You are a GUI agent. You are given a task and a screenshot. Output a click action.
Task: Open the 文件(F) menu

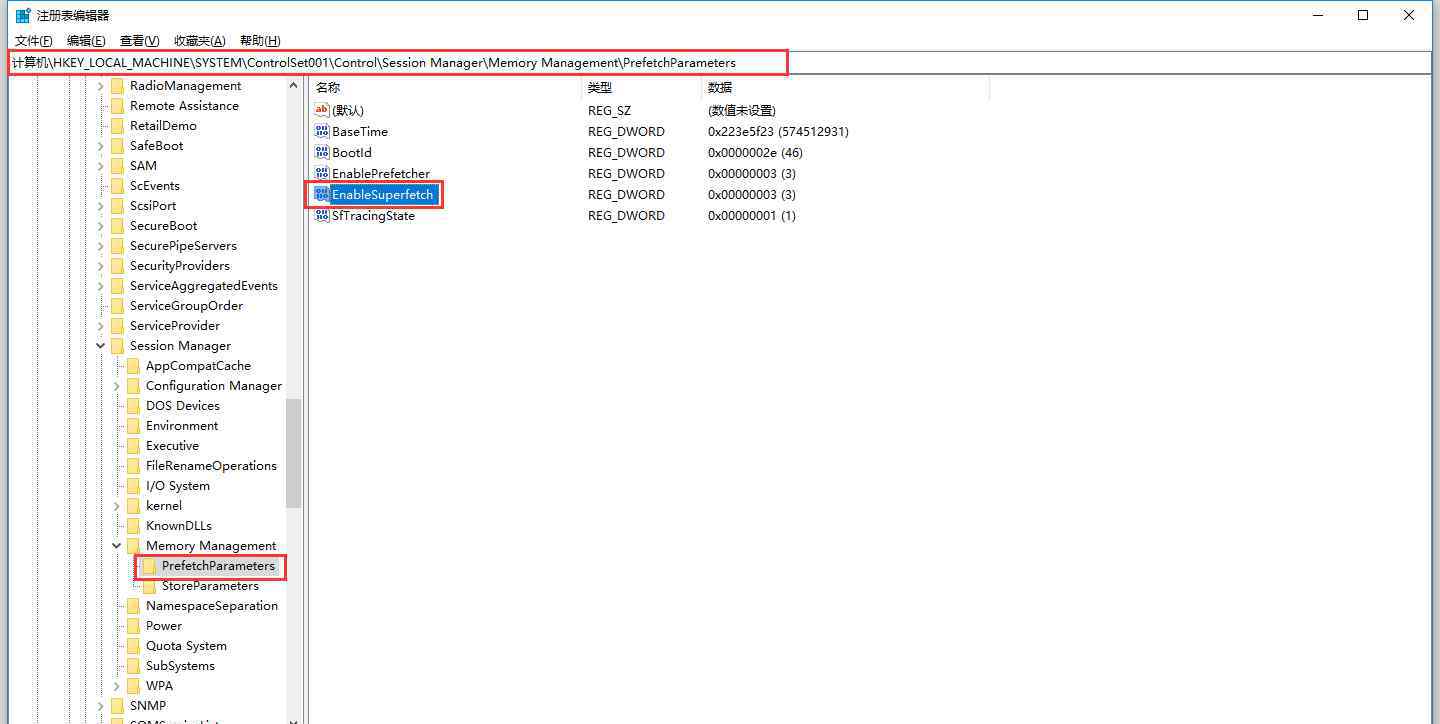tap(33, 41)
